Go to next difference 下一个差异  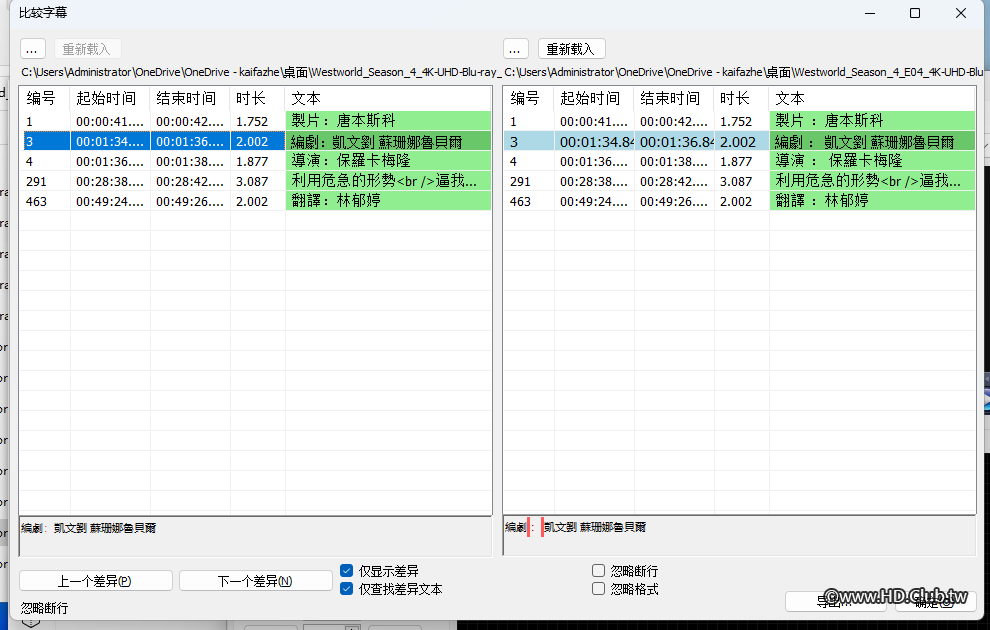point(256,581)
